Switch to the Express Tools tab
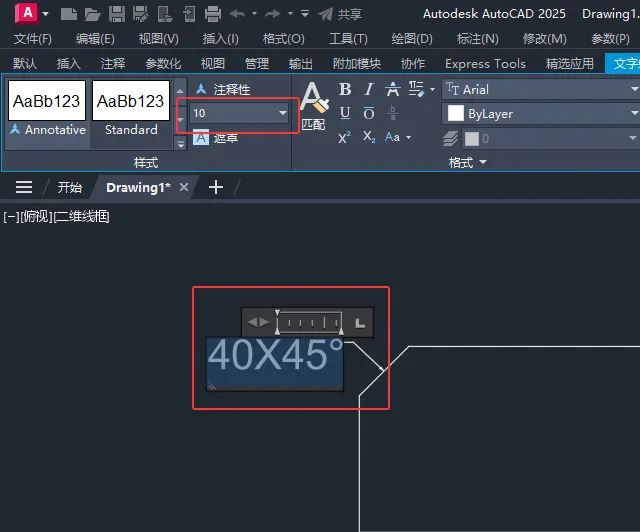This screenshot has width=640, height=532. pyautogui.click(x=485, y=63)
